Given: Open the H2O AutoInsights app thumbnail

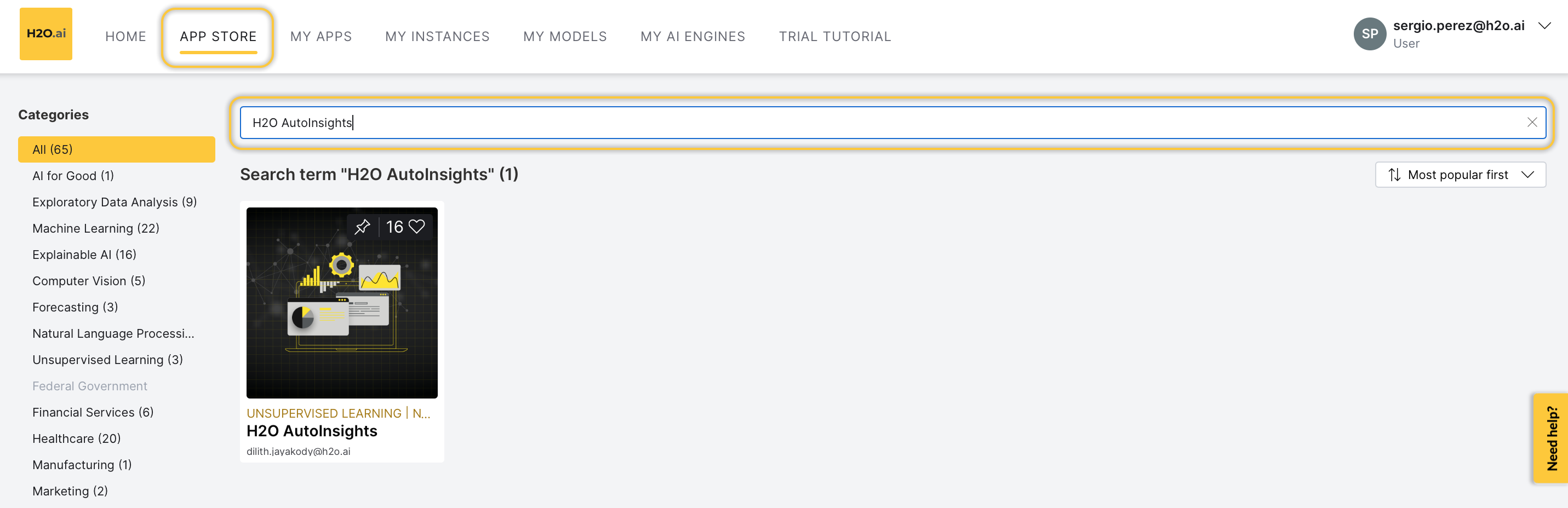Looking at the screenshot, I should click(x=341, y=303).
